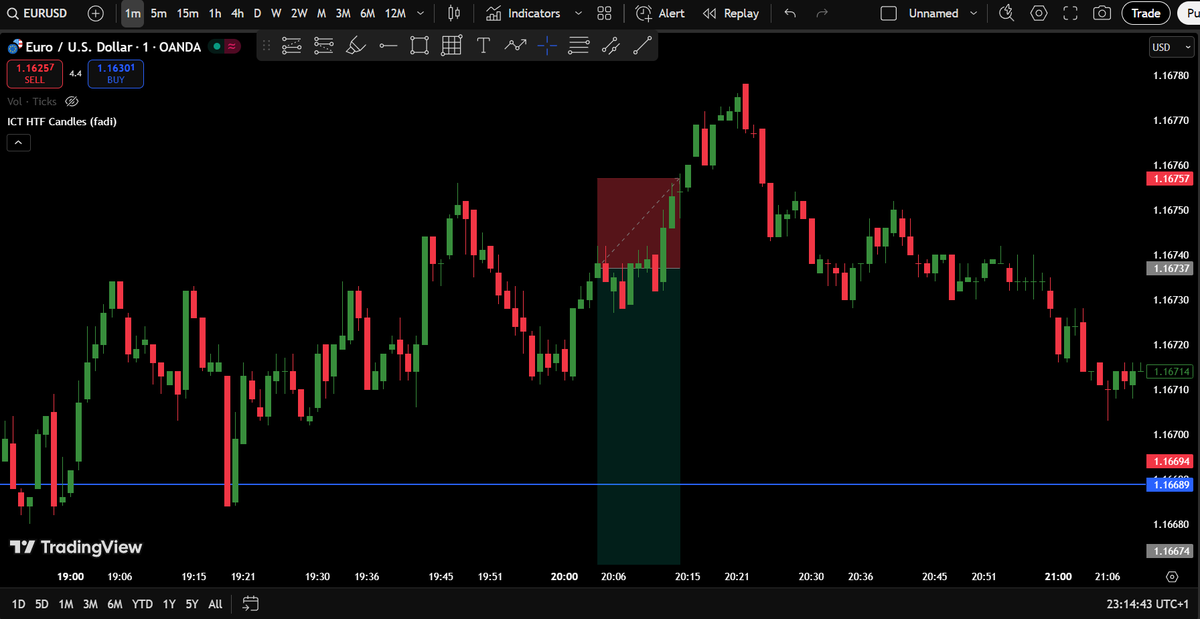Open the USD currency dropdown

tap(1170, 46)
